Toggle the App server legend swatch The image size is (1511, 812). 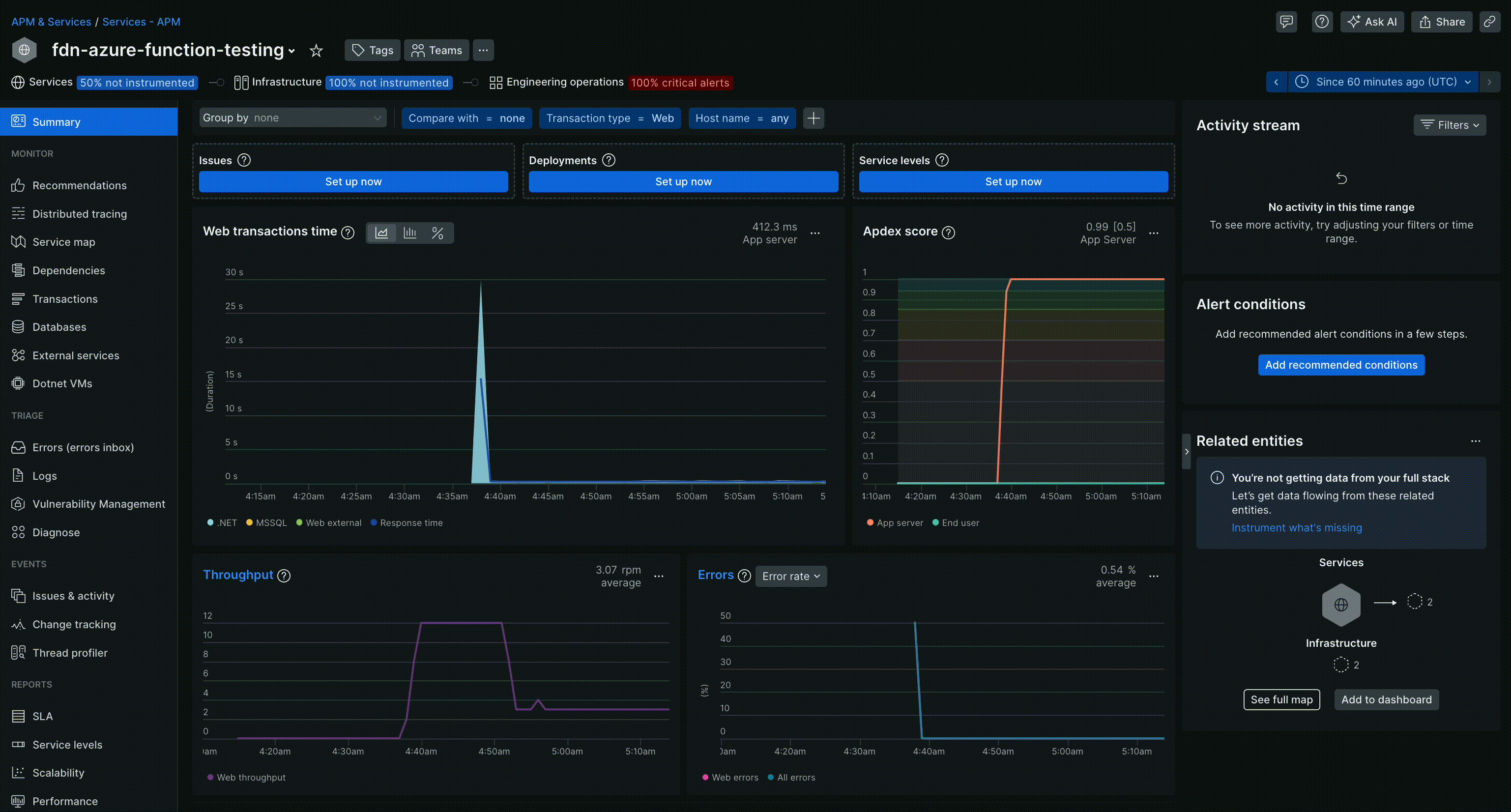tap(870, 523)
